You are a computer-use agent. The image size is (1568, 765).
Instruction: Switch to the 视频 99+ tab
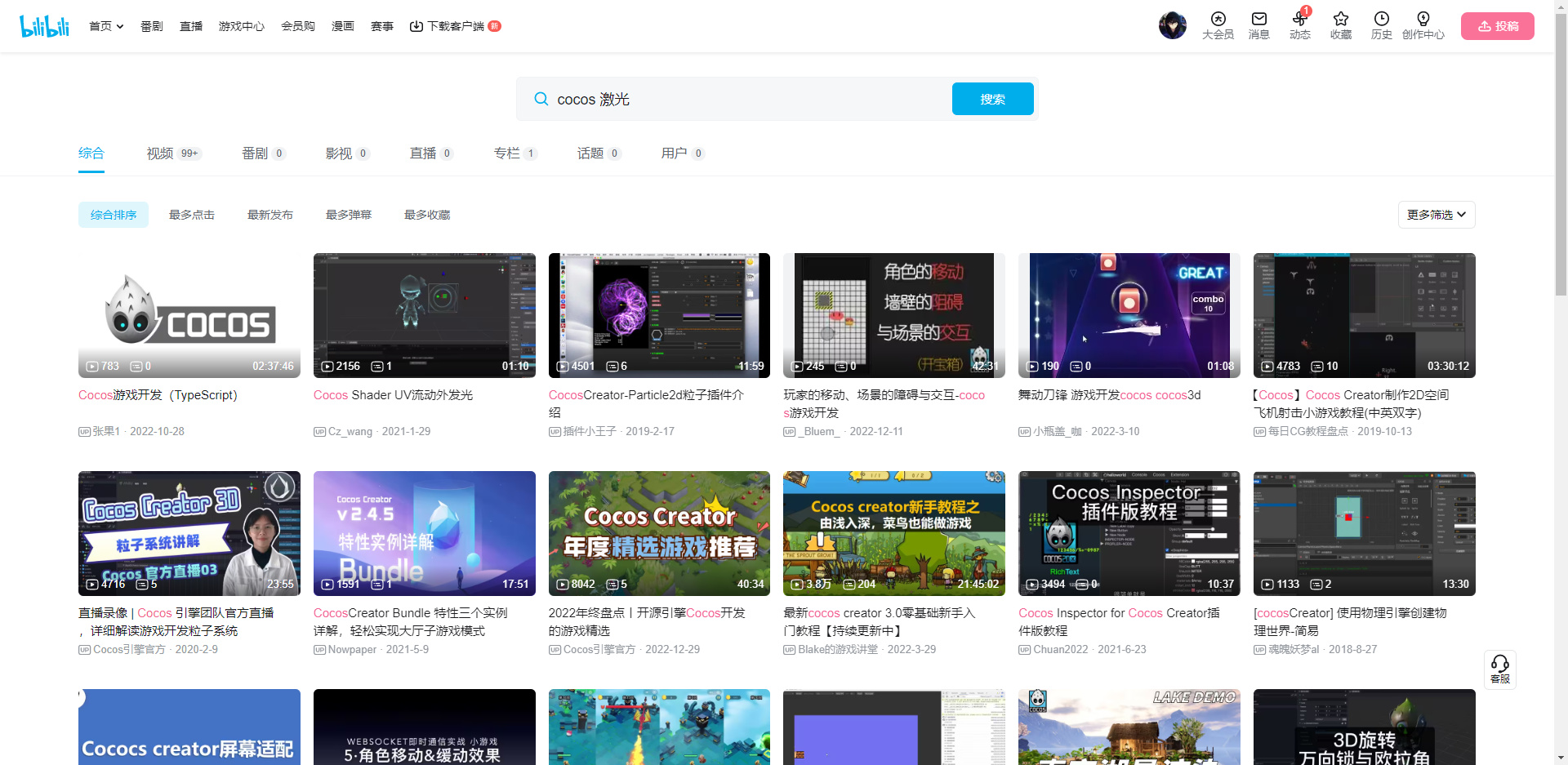click(x=174, y=153)
